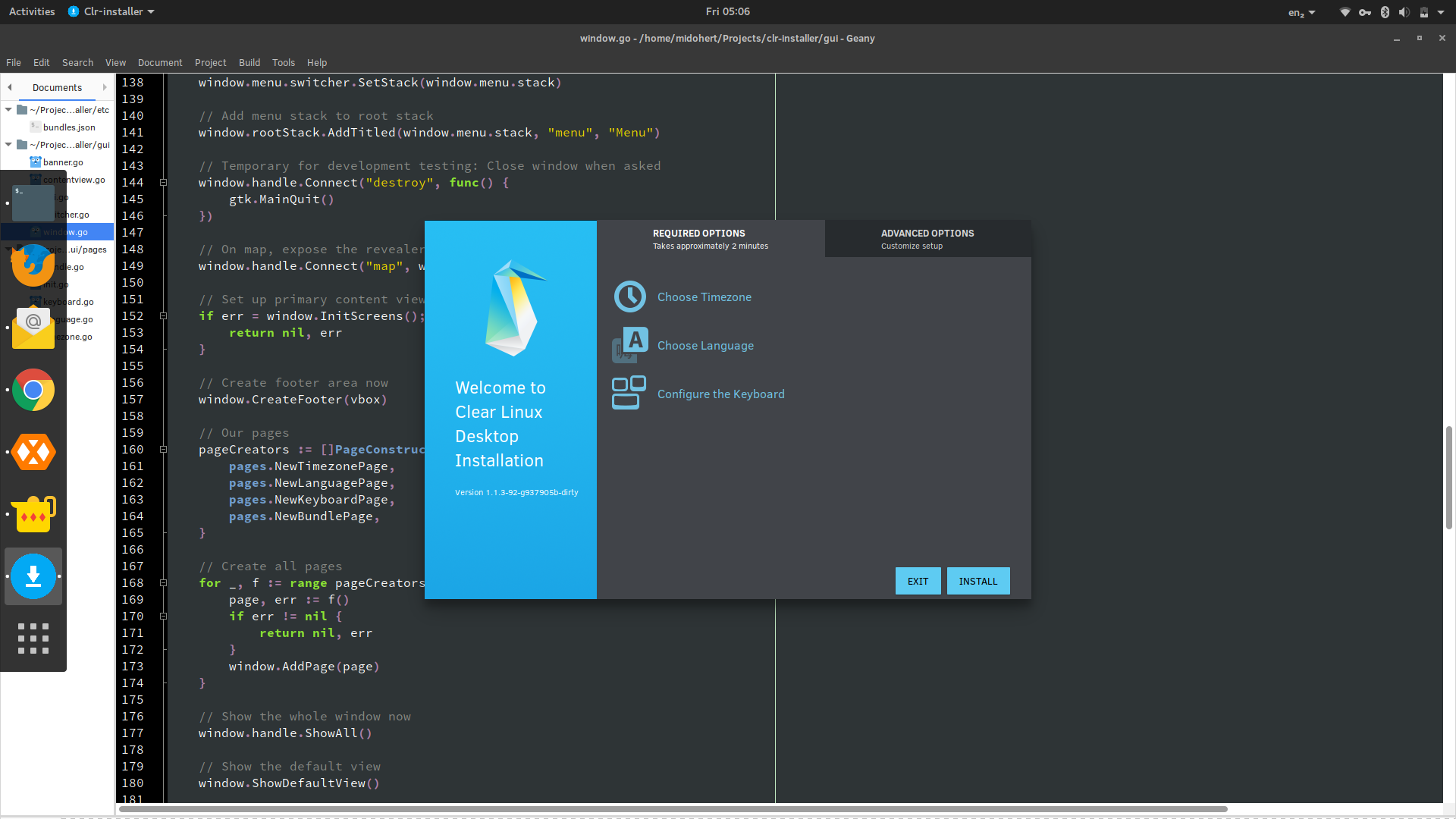Click the keyboard layout icon
The height and width of the screenshot is (819, 1456).
pyautogui.click(x=629, y=393)
